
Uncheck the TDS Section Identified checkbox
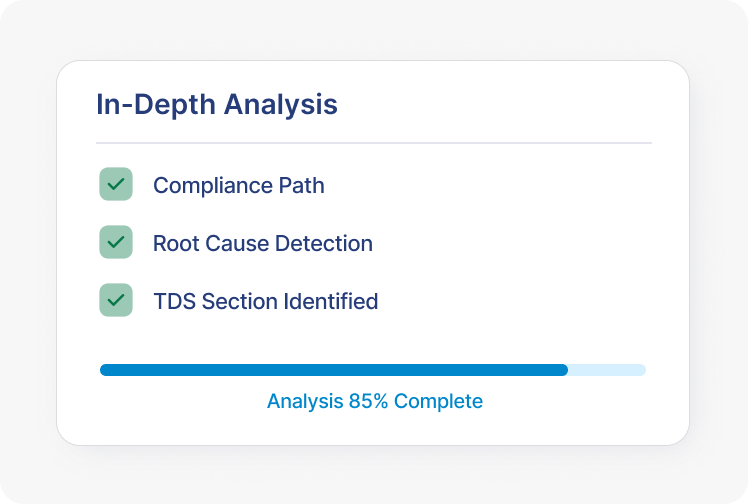116,300
